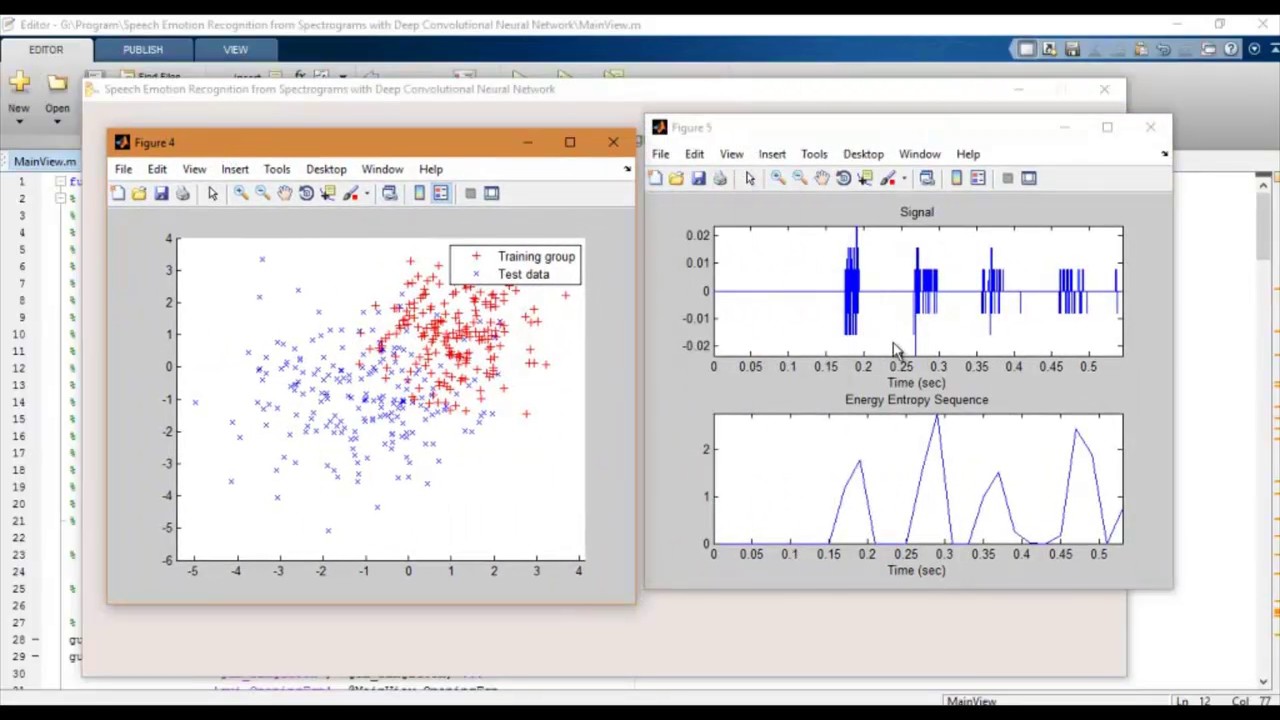This screenshot has width=1280, height=720.
Task: Open Tools menu in Figure 5
Action: click(814, 154)
